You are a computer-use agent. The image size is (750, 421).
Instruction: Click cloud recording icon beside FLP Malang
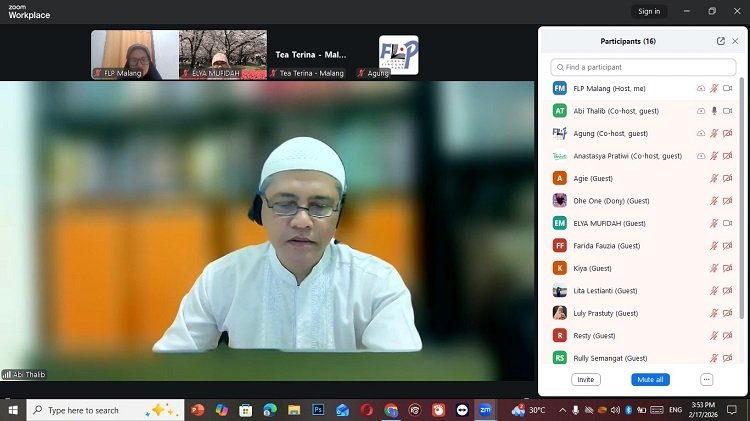click(701, 88)
